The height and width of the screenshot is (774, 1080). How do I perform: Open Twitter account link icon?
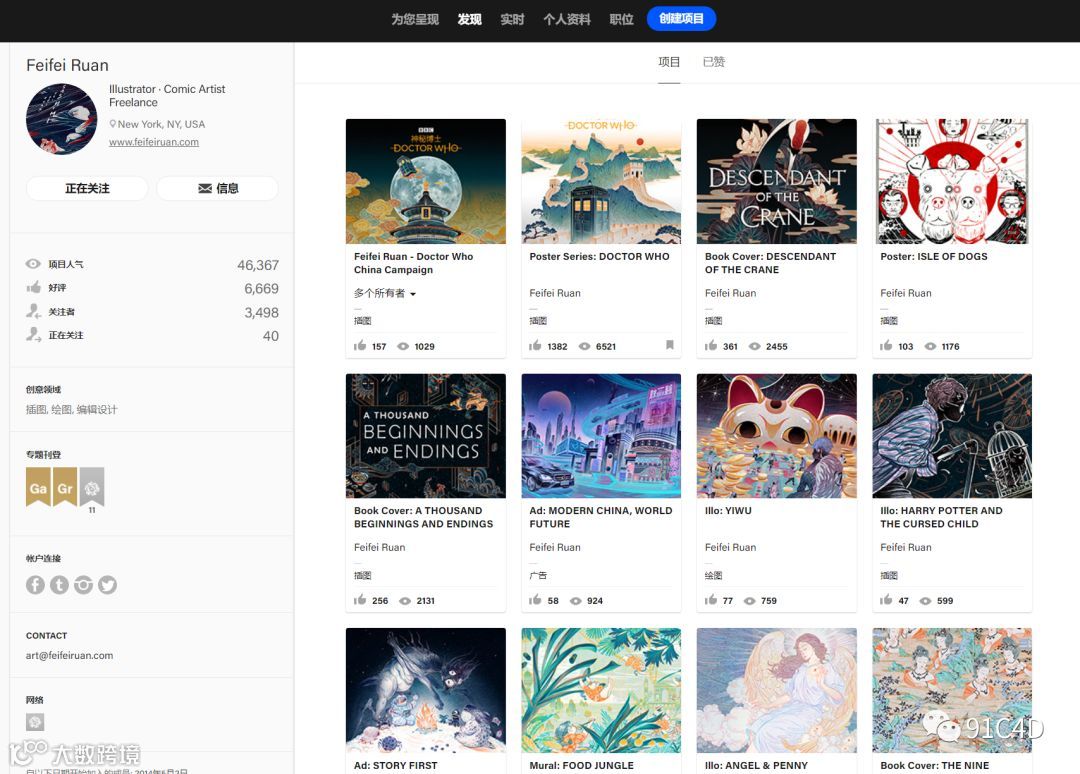(107, 585)
